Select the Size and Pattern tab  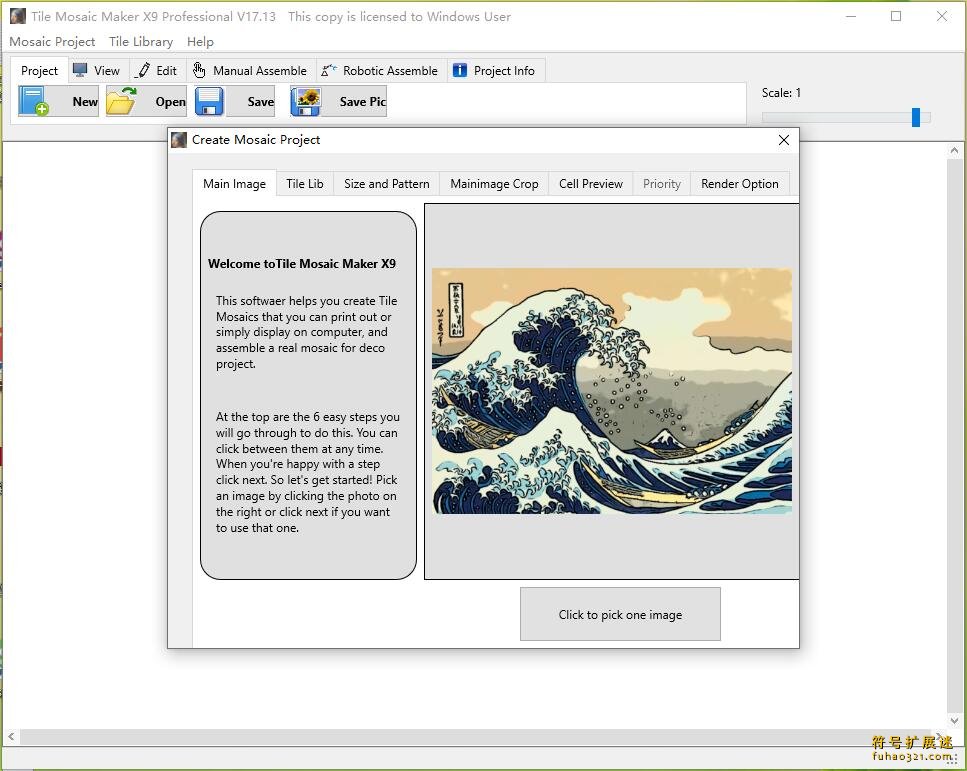pyautogui.click(x=386, y=184)
